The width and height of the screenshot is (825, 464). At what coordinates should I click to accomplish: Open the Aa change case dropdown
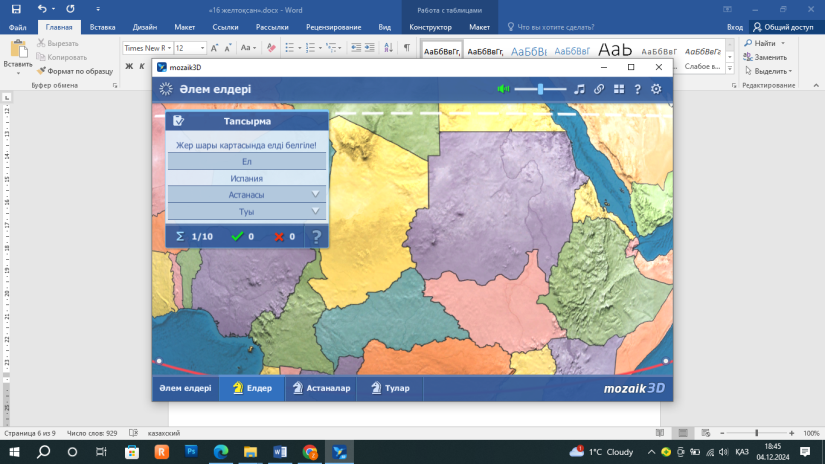tap(248, 48)
